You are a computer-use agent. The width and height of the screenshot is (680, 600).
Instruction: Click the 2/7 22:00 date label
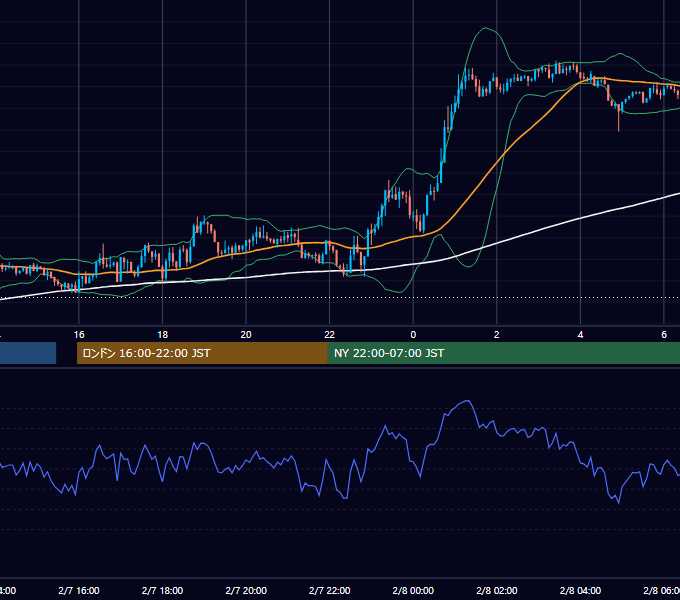(330, 590)
